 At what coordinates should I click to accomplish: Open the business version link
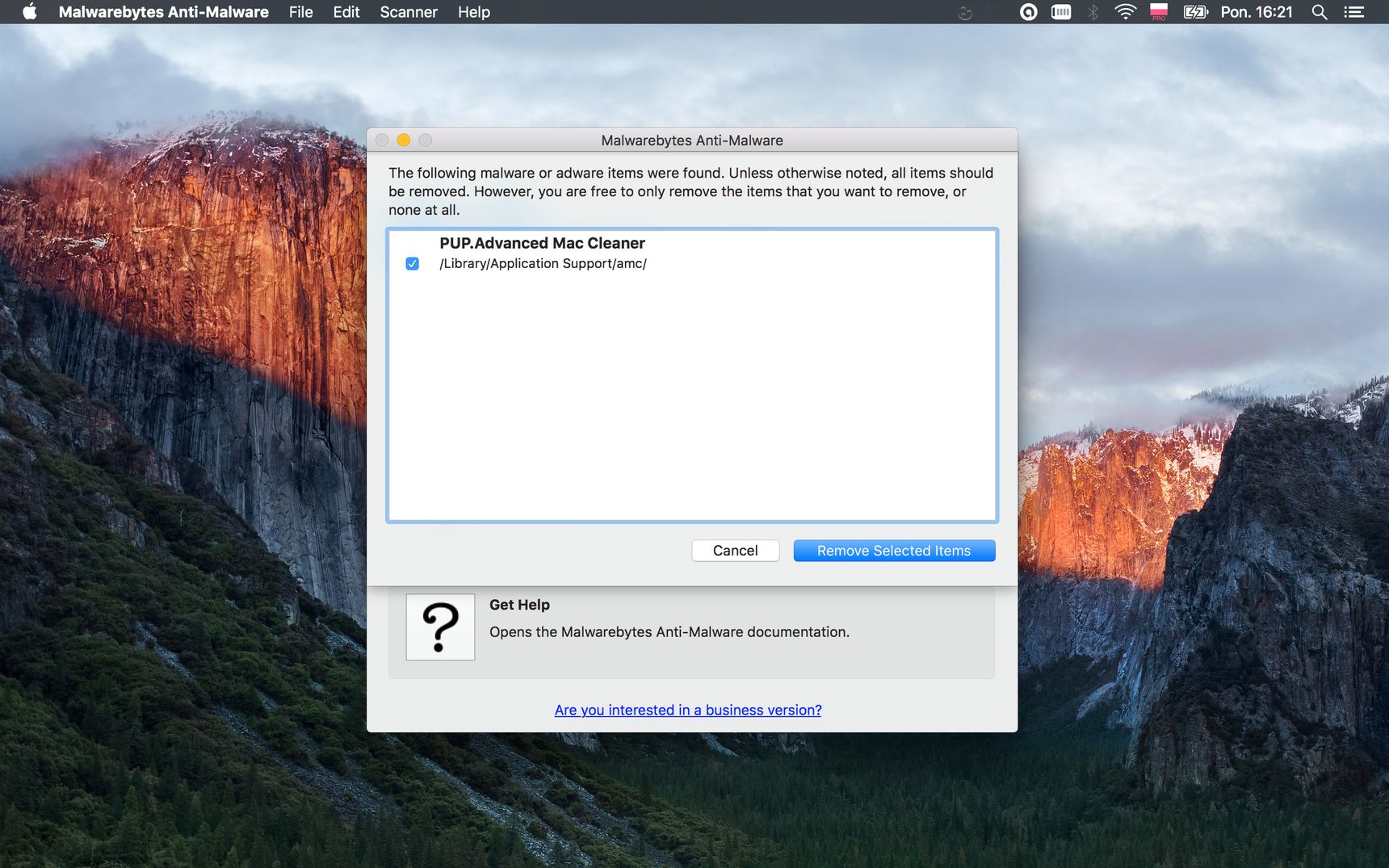688,710
